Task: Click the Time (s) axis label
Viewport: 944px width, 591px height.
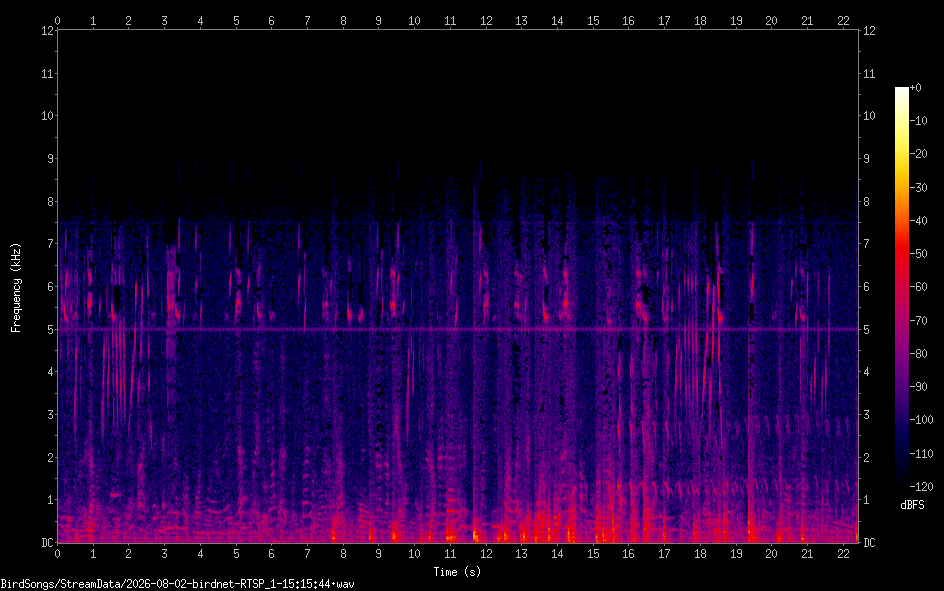Action: pyautogui.click(x=457, y=572)
